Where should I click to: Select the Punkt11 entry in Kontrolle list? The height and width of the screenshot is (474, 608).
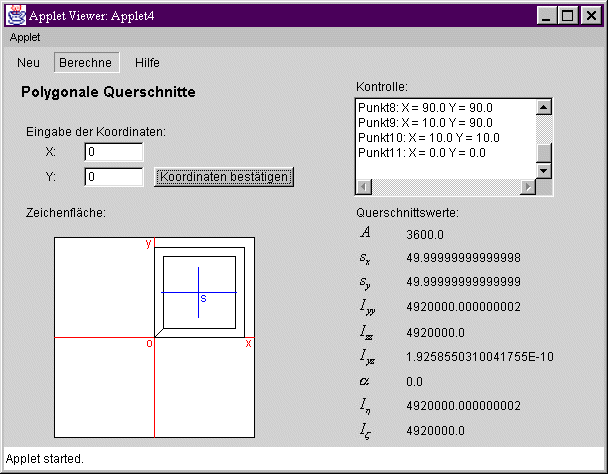click(421, 152)
